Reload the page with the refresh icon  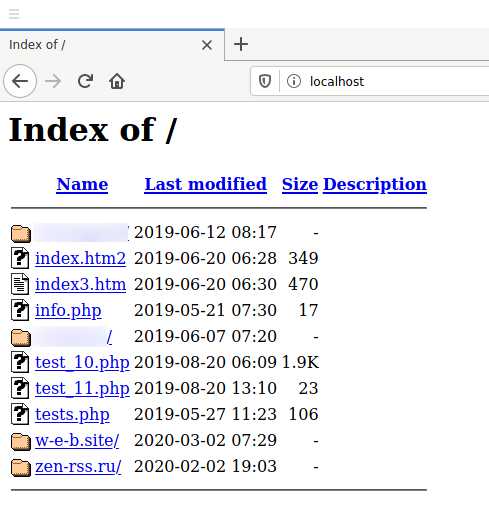tap(85, 81)
